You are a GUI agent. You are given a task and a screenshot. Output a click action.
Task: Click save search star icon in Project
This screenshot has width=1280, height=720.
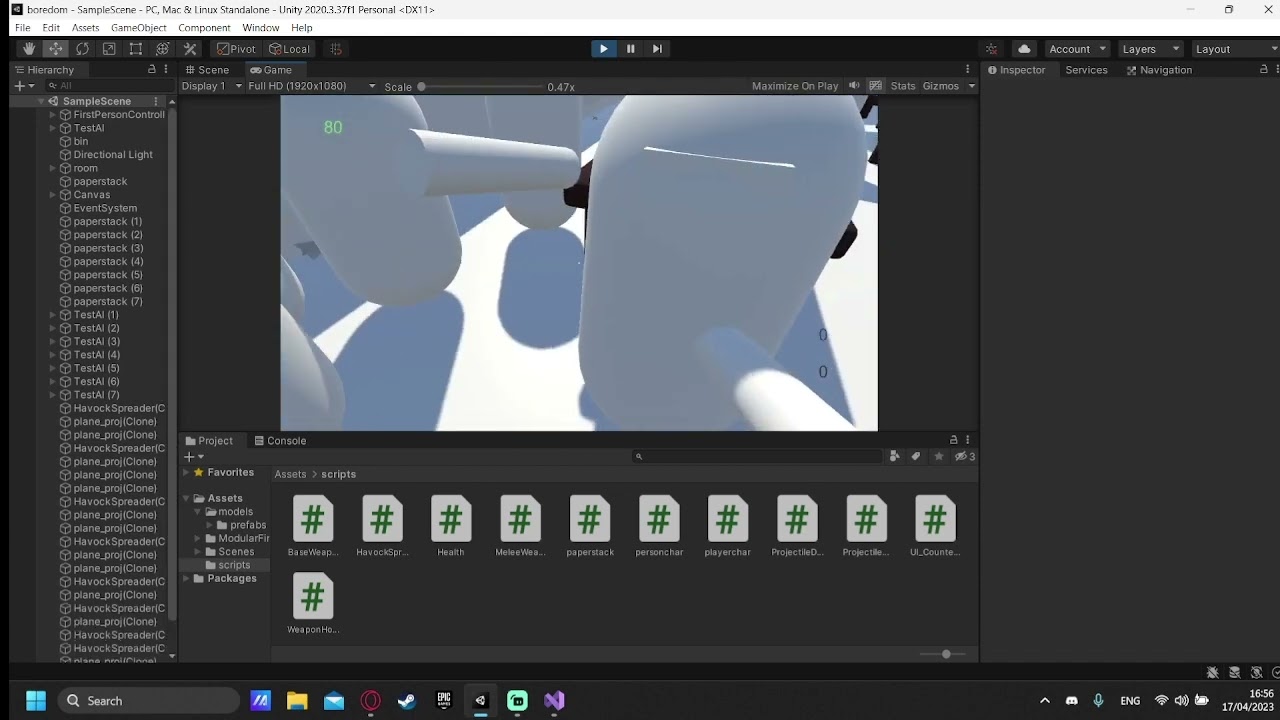pos(938,456)
